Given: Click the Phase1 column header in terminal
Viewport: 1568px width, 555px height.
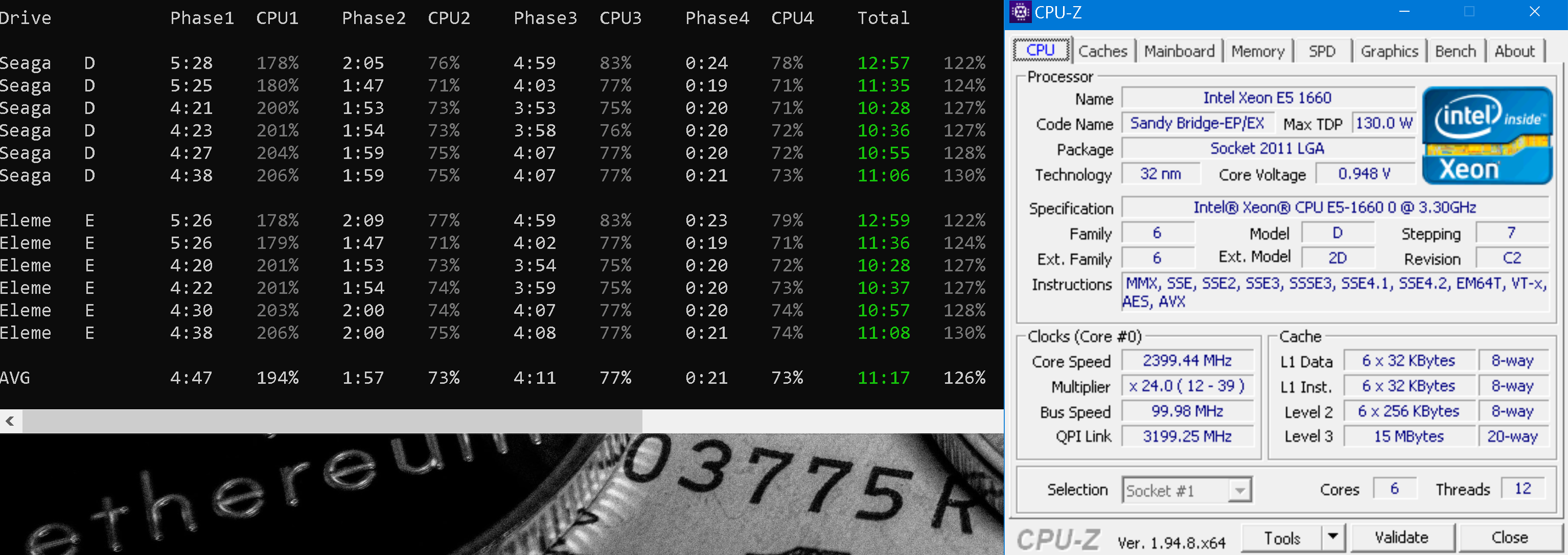Looking at the screenshot, I should pos(202,18).
